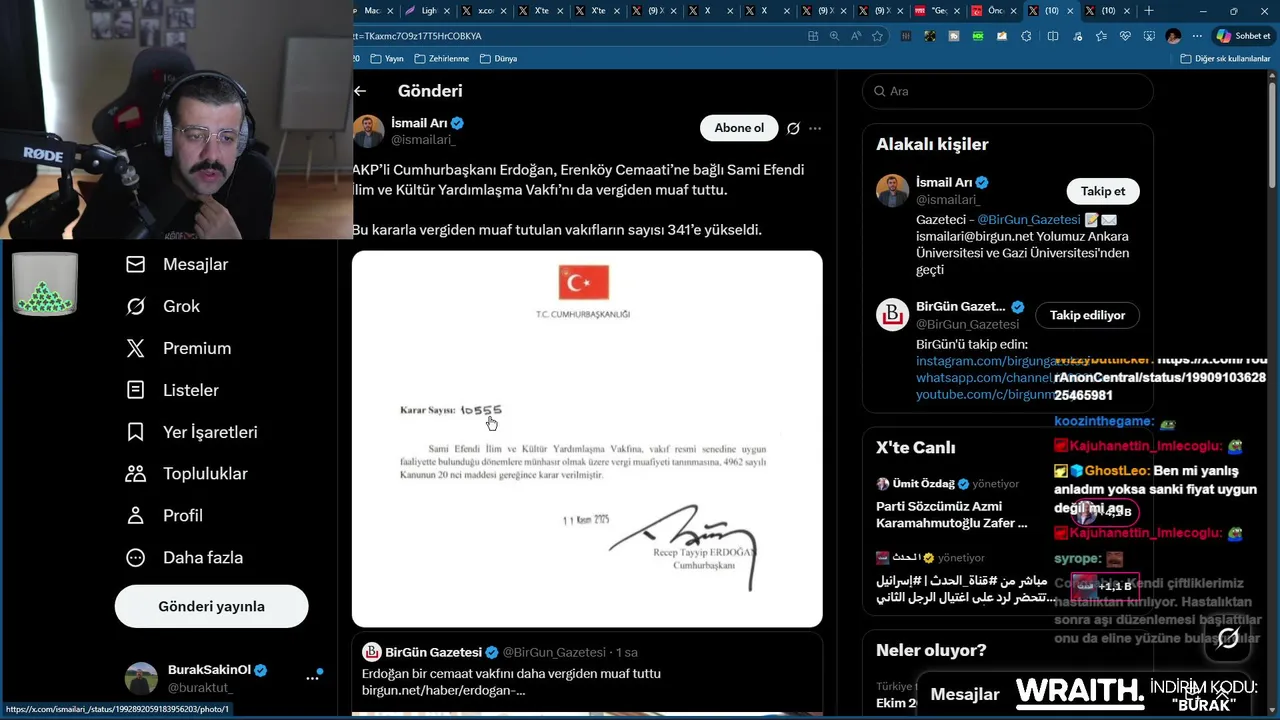Click the list icon next to Listeler
1280x720 pixels.
point(136,390)
